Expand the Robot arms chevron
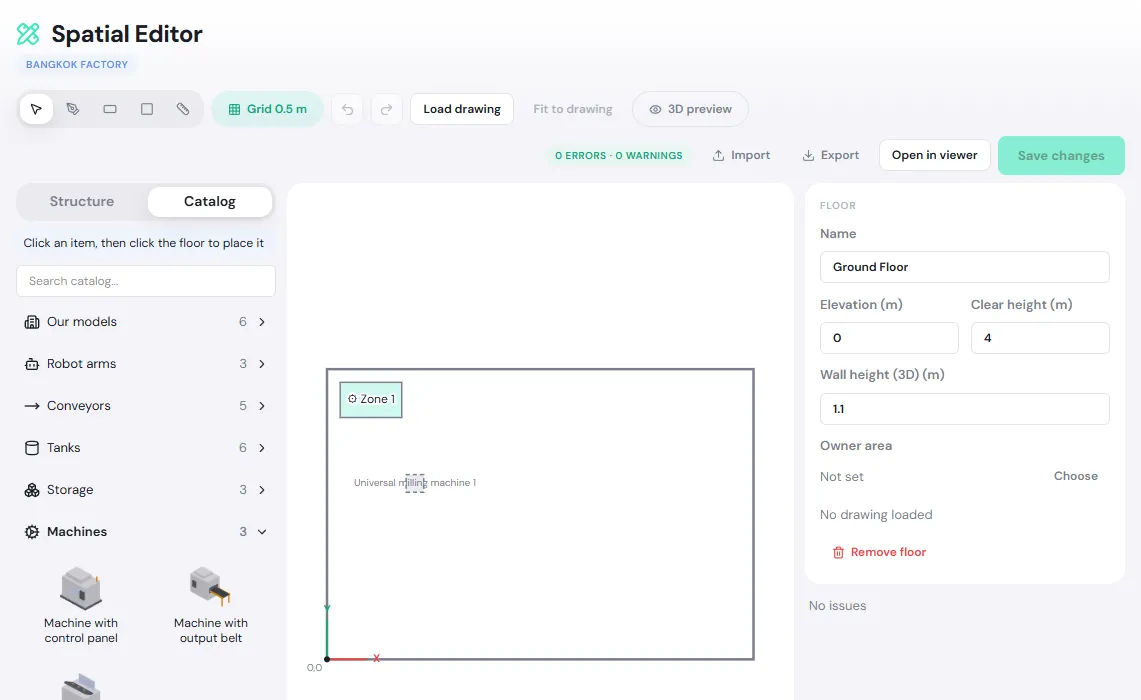The image size is (1141, 700). [x=262, y=364]
